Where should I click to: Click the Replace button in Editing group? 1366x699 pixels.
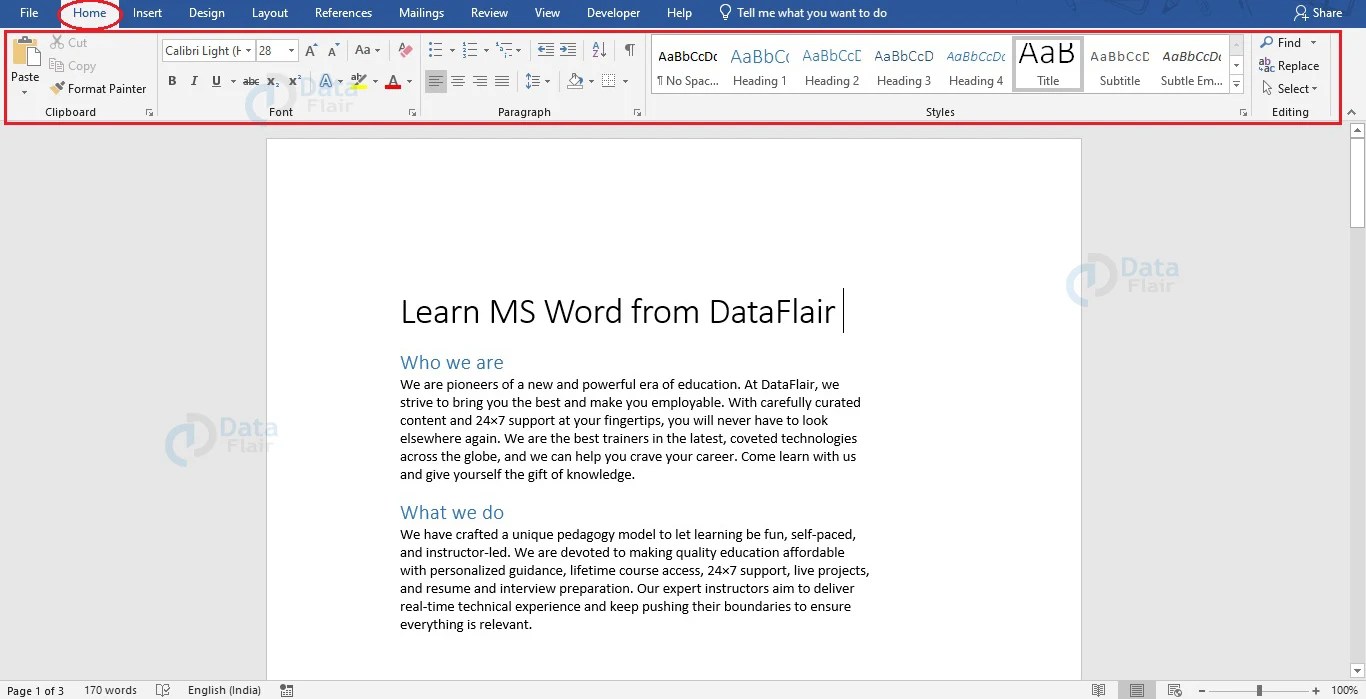[x=1295, y=65]
